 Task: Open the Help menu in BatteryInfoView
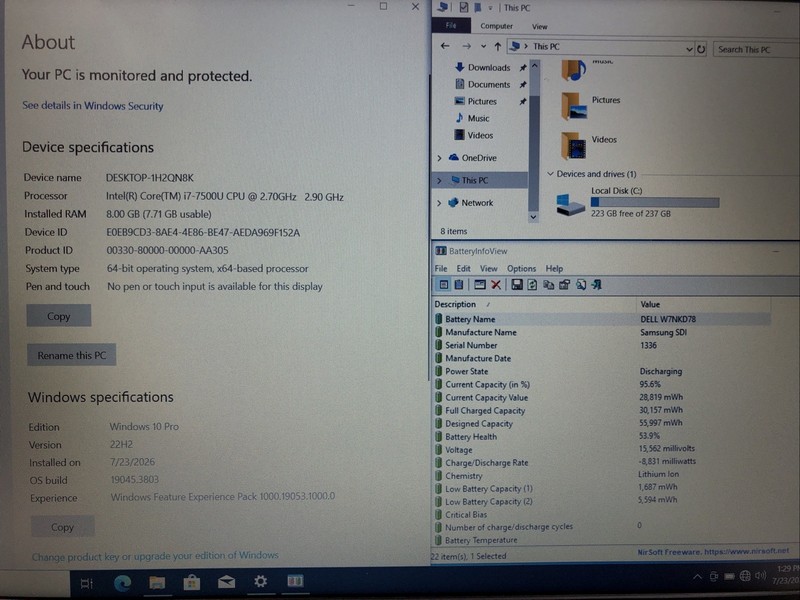click(x=554, y=268)
